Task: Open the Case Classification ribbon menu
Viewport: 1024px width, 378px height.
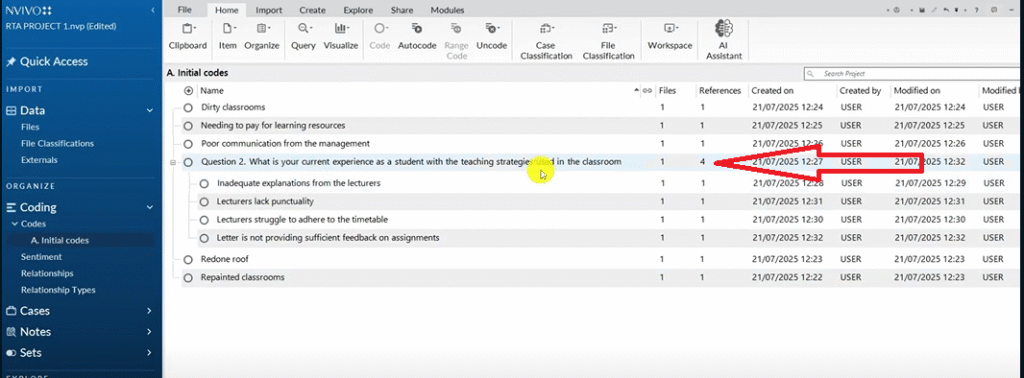Action: coord(545,41)
